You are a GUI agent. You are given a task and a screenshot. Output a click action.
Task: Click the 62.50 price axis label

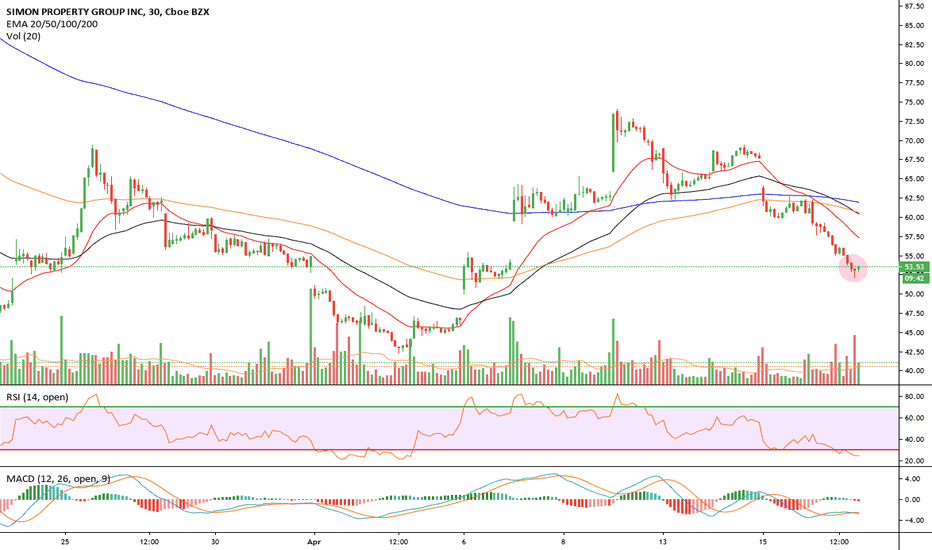click(x=914, y=198)
